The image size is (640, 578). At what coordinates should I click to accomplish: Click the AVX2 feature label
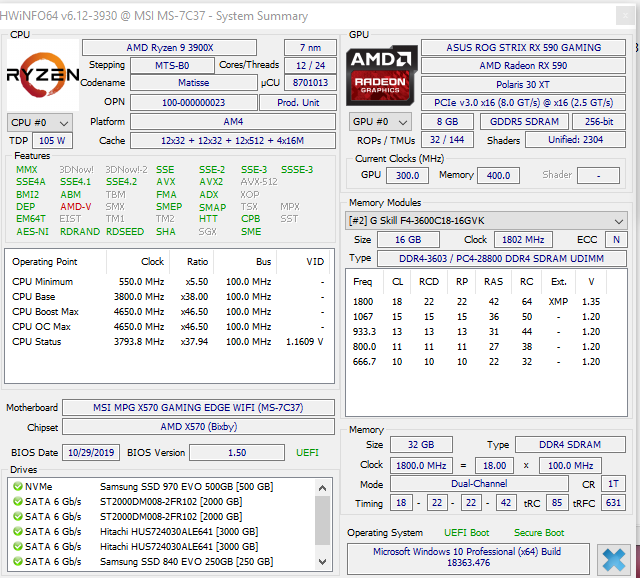(211, 182)
